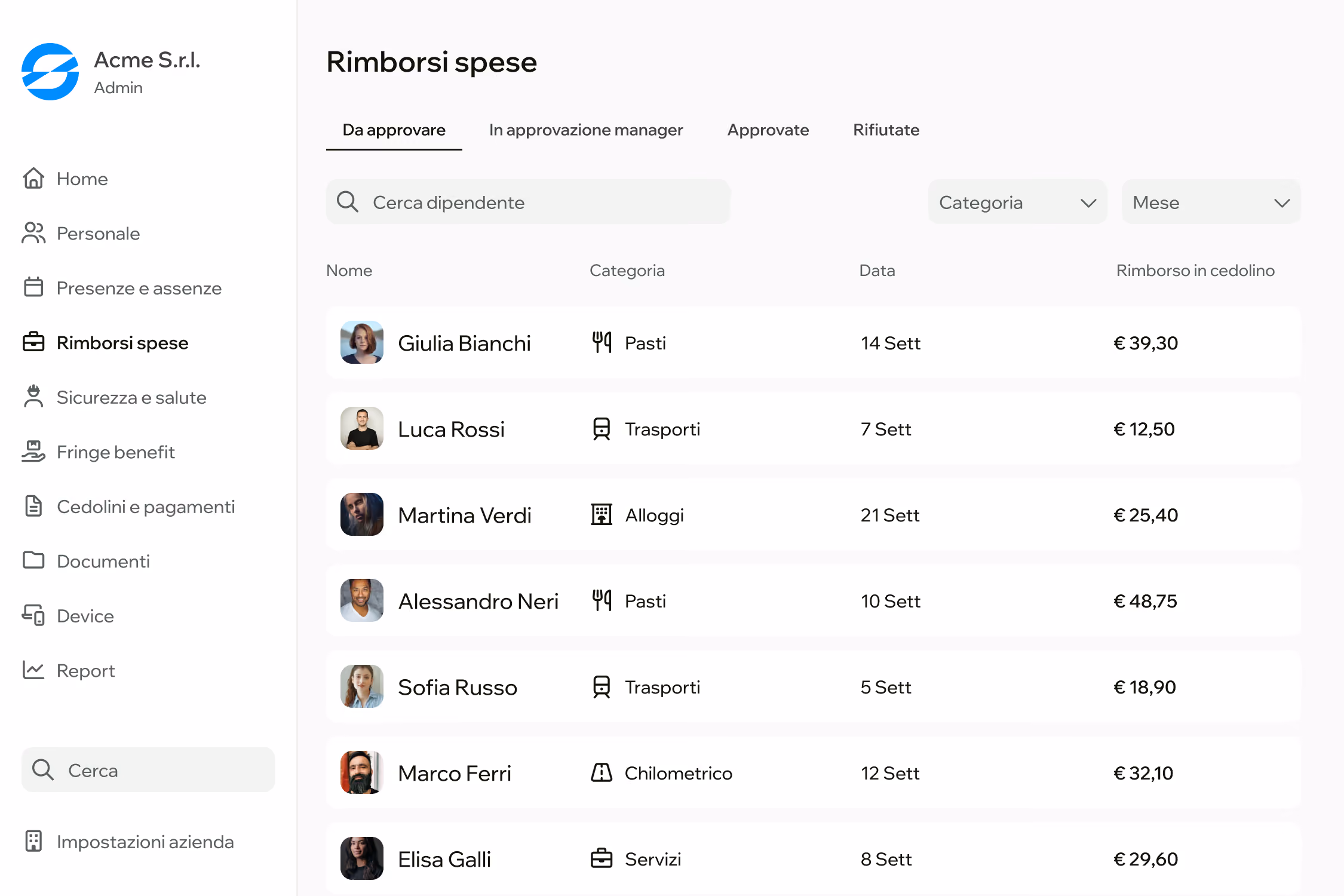
Task: Expand the Categoria filter dropdown
Action: (x=1017, y=202)
